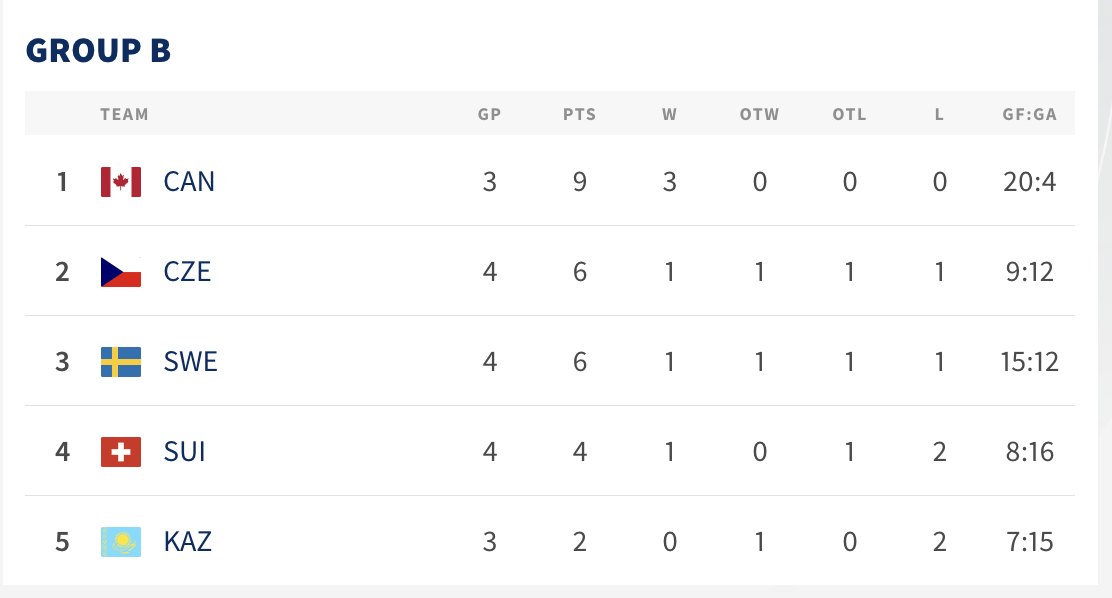Screen dimensions: 1112x598
Task: Open the SUI team page
Action: (184, 452)
